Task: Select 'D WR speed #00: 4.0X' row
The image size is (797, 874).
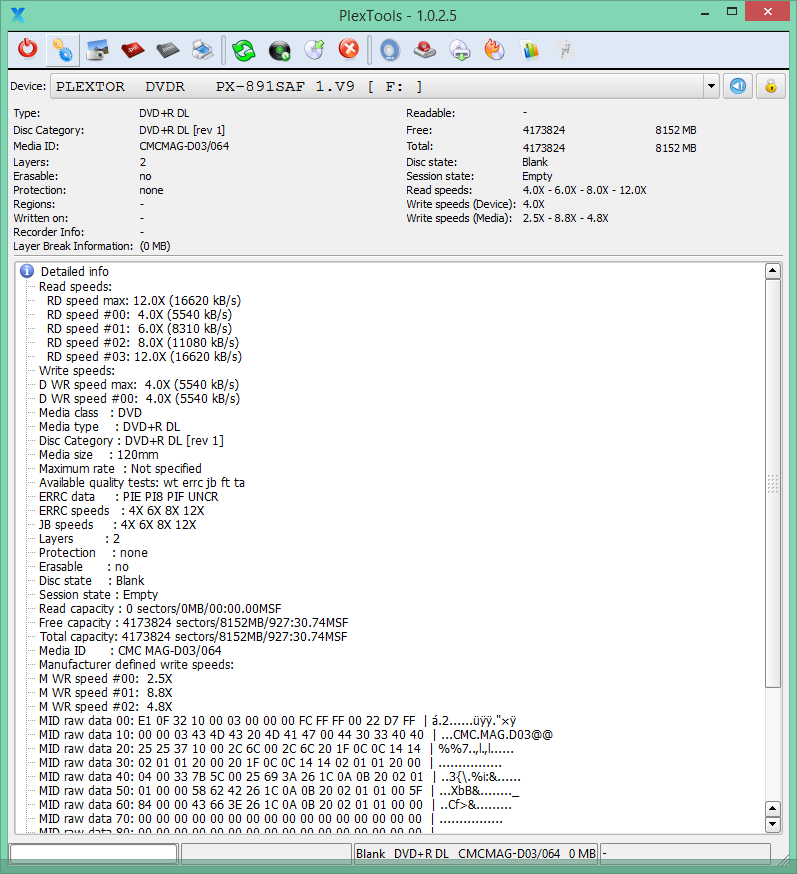Action: point(139,399)
